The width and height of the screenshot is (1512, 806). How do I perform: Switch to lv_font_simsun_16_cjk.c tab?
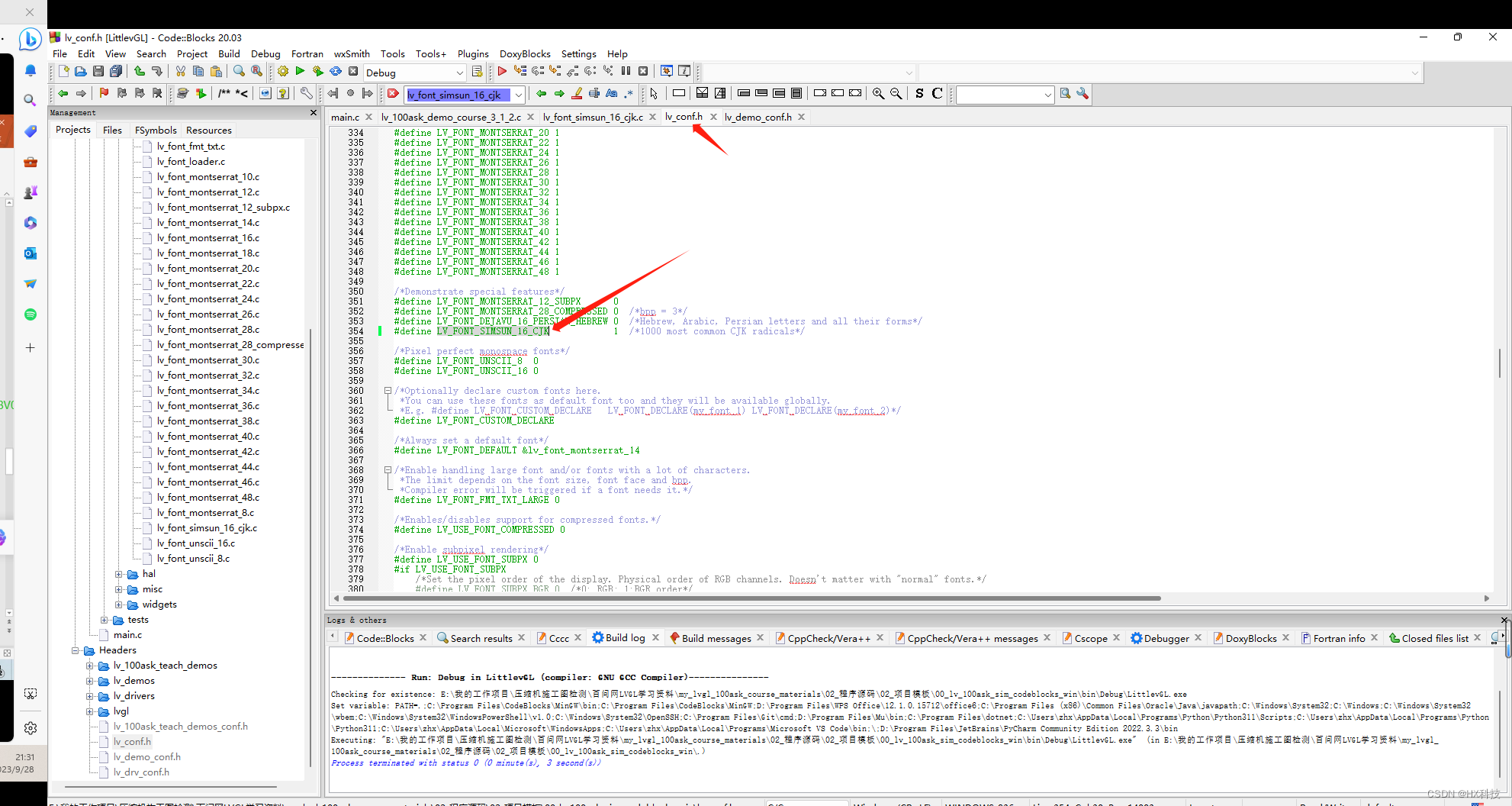[593, 117]
